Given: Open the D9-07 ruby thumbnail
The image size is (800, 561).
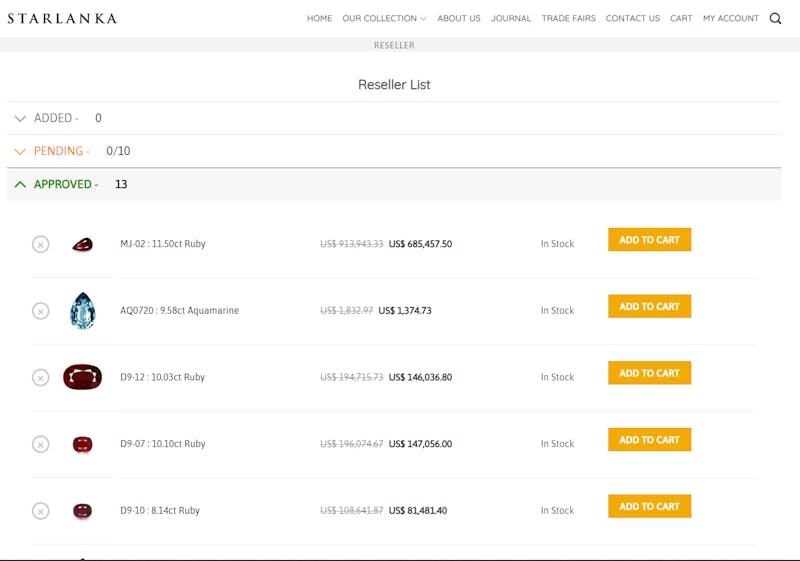Looking at the screenshot, I should point(83,444).
